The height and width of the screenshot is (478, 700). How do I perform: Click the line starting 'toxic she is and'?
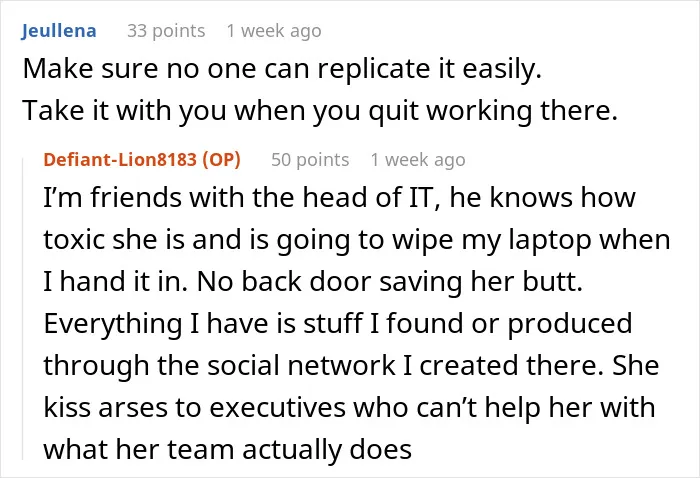357,240
